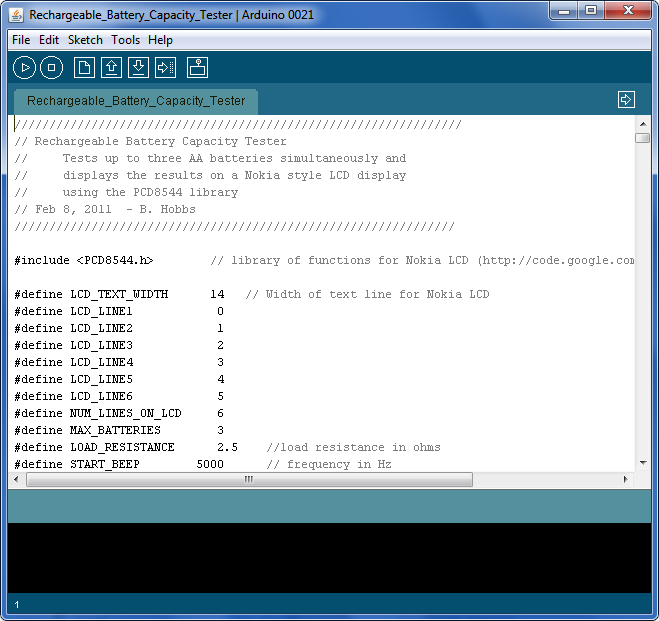Click the horizontal scrollbar thumb
Screen dimensions: 659x621
(x=249, y=479)
